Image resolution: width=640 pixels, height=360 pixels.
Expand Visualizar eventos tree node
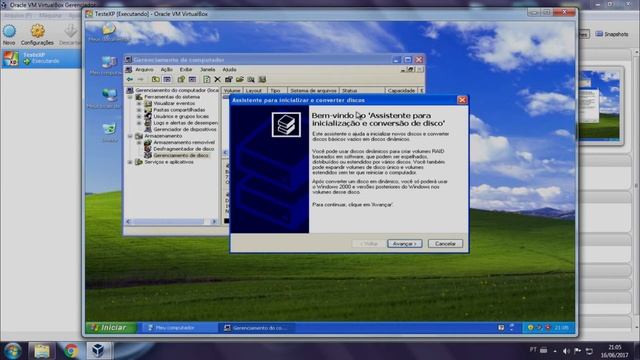139,104
